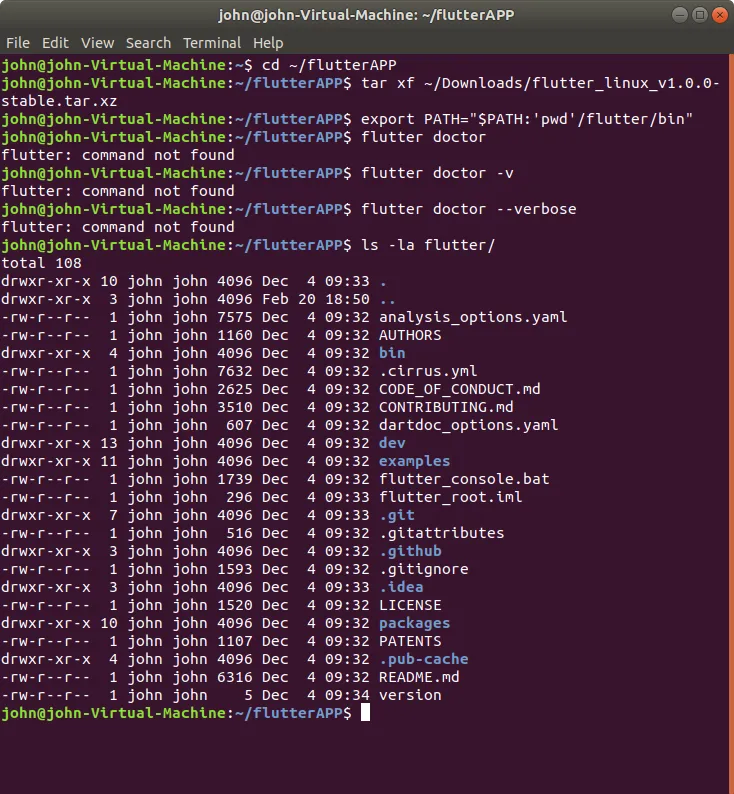The width and height of the screenshot is (734, 794).
Task: Click 'stable.tar.xz' wrapped line text
Action: click(x=59, y=101)
